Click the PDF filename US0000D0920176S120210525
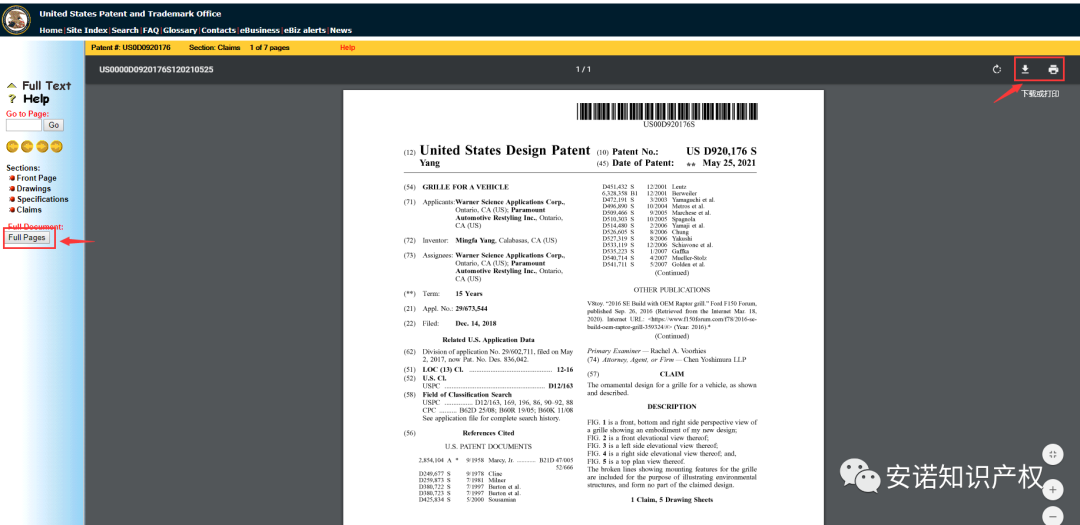 pos(156,70)
